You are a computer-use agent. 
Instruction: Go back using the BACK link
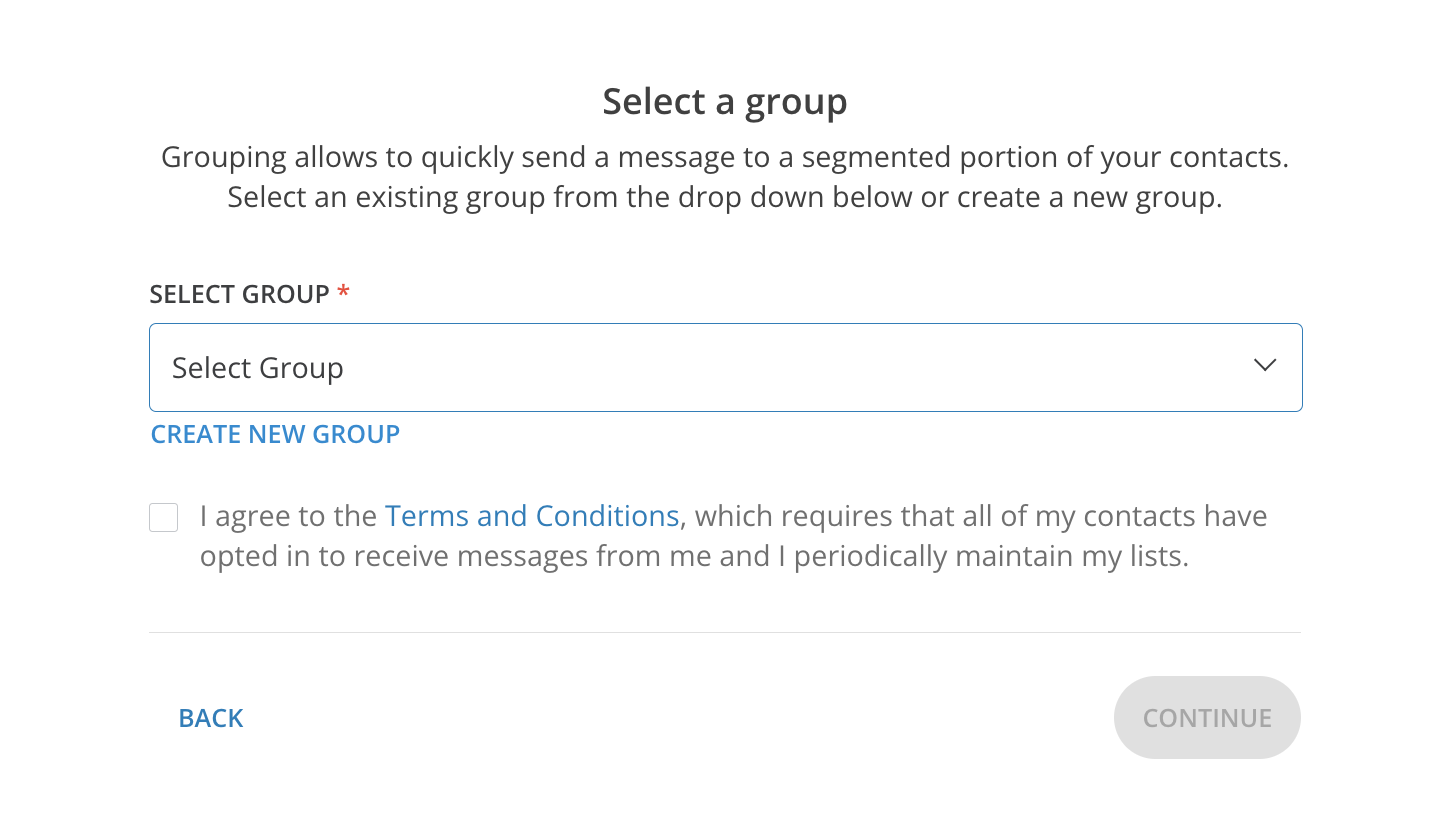click(x=210, y=718)
